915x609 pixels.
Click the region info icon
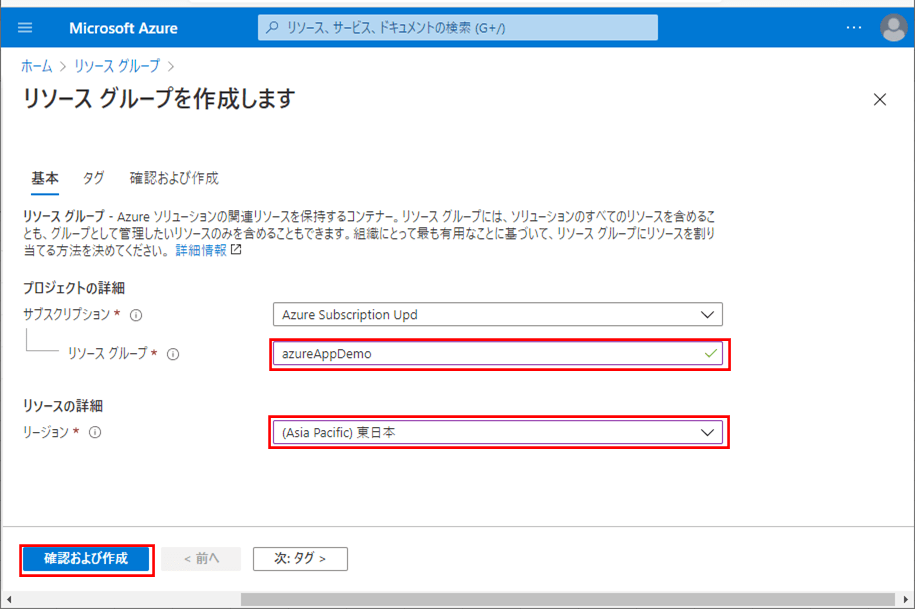(96, 433)
